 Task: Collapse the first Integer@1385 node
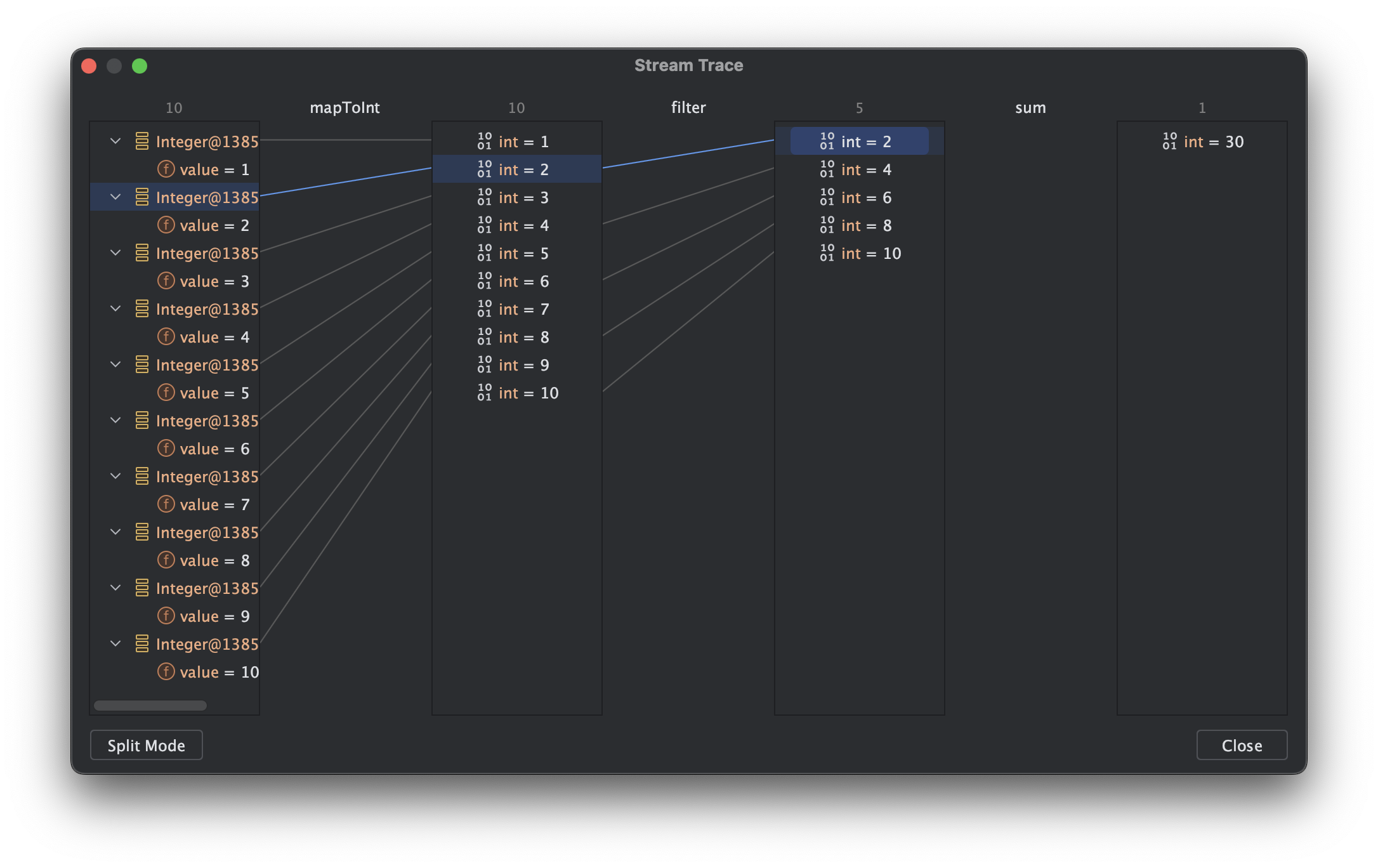pyautogui.click(x=115, y=141)
